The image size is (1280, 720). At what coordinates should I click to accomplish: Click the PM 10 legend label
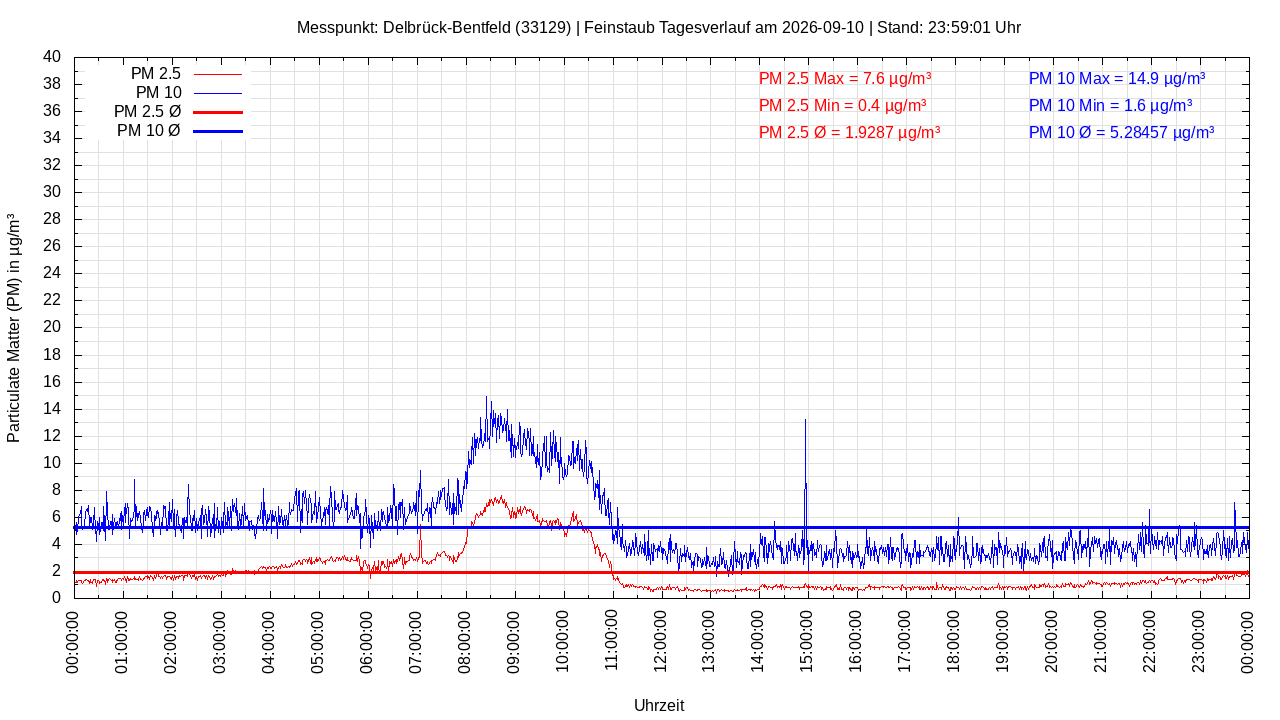click(x=158, y=93)
